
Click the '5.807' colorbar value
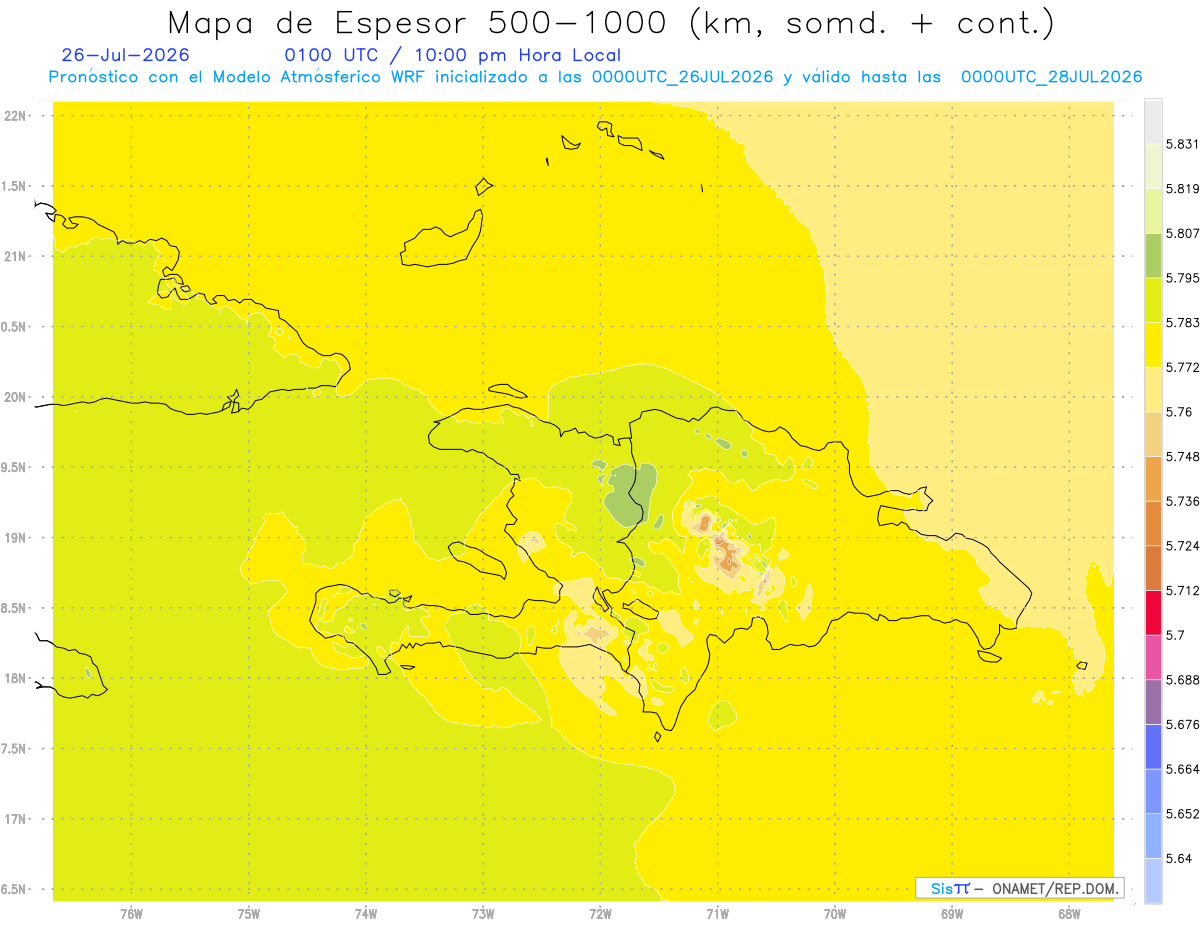[1182, 233]
